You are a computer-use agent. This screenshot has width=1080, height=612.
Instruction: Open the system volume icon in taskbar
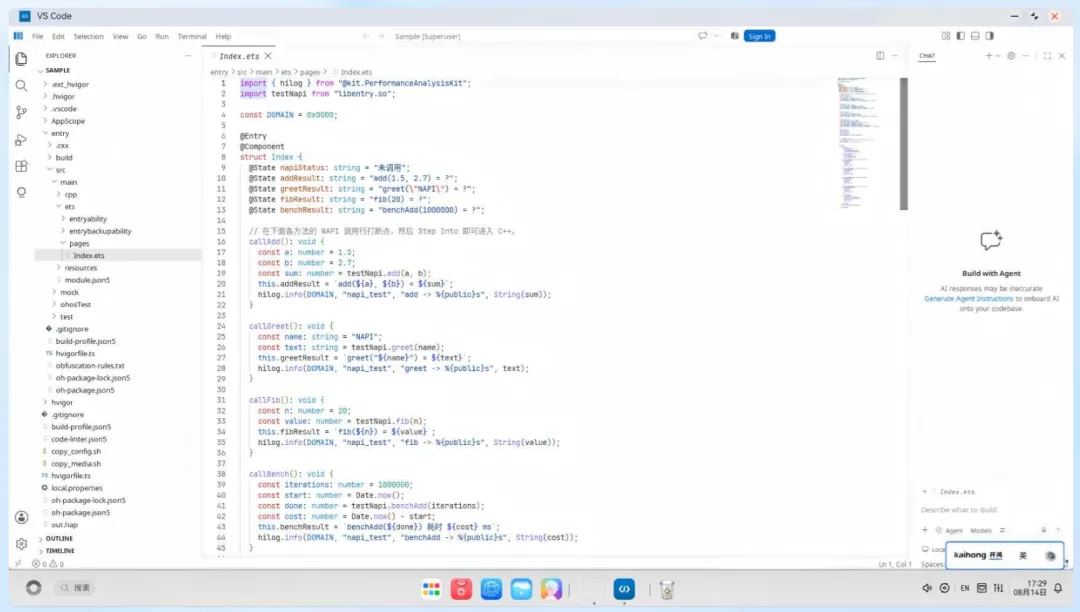coord(926,588)
